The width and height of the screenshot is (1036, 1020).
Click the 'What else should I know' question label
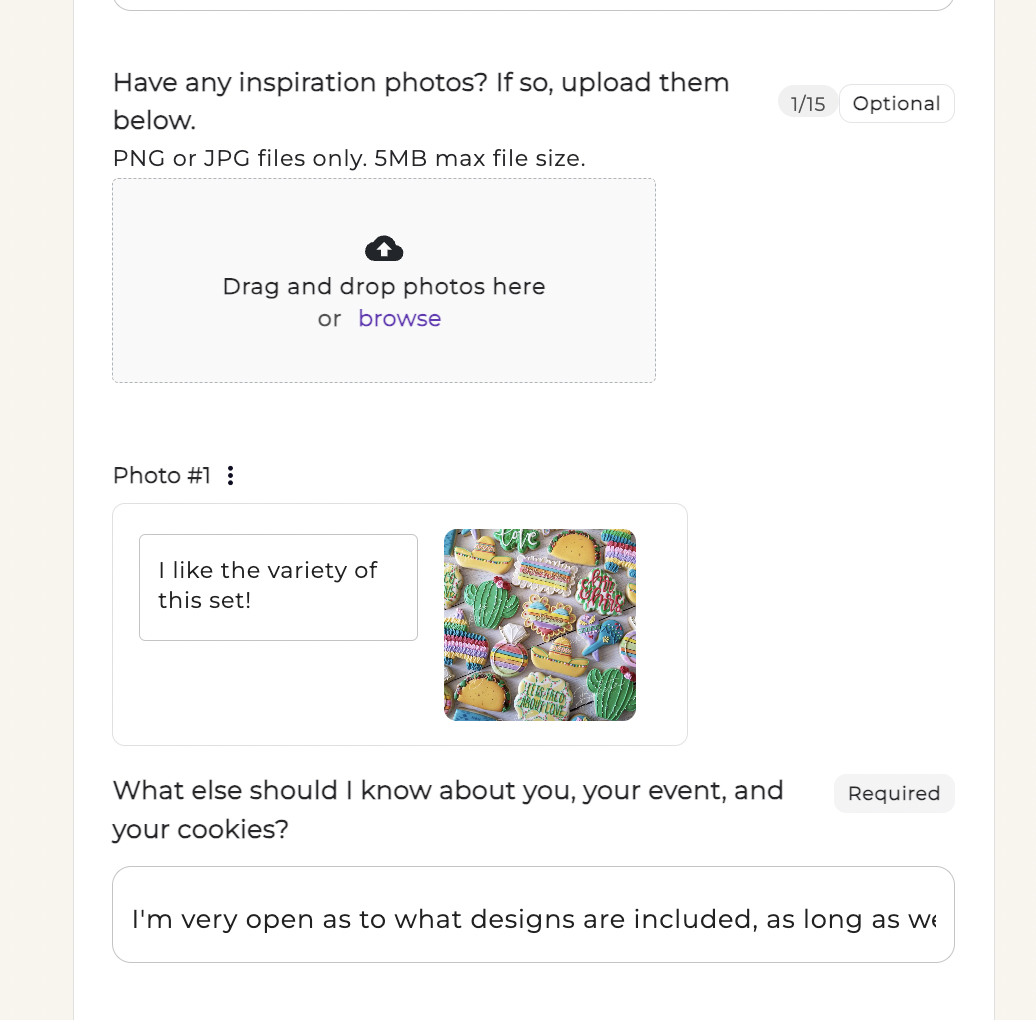448,809
